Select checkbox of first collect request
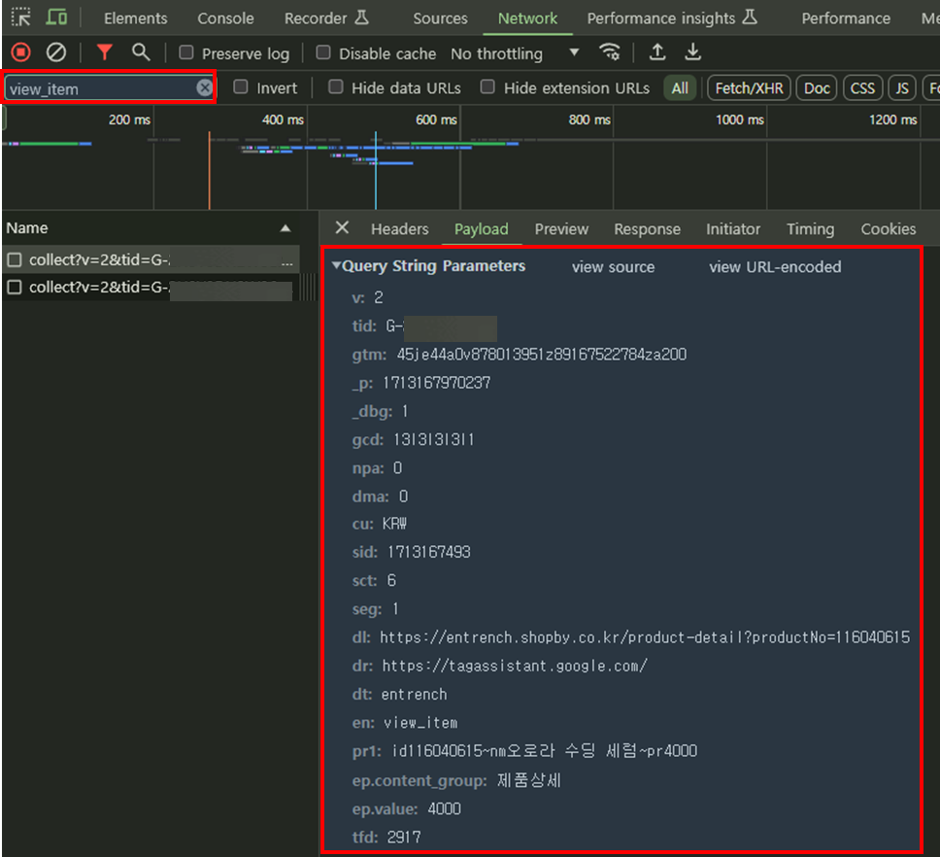Screen dimensions: 940x857 (14, 259)
